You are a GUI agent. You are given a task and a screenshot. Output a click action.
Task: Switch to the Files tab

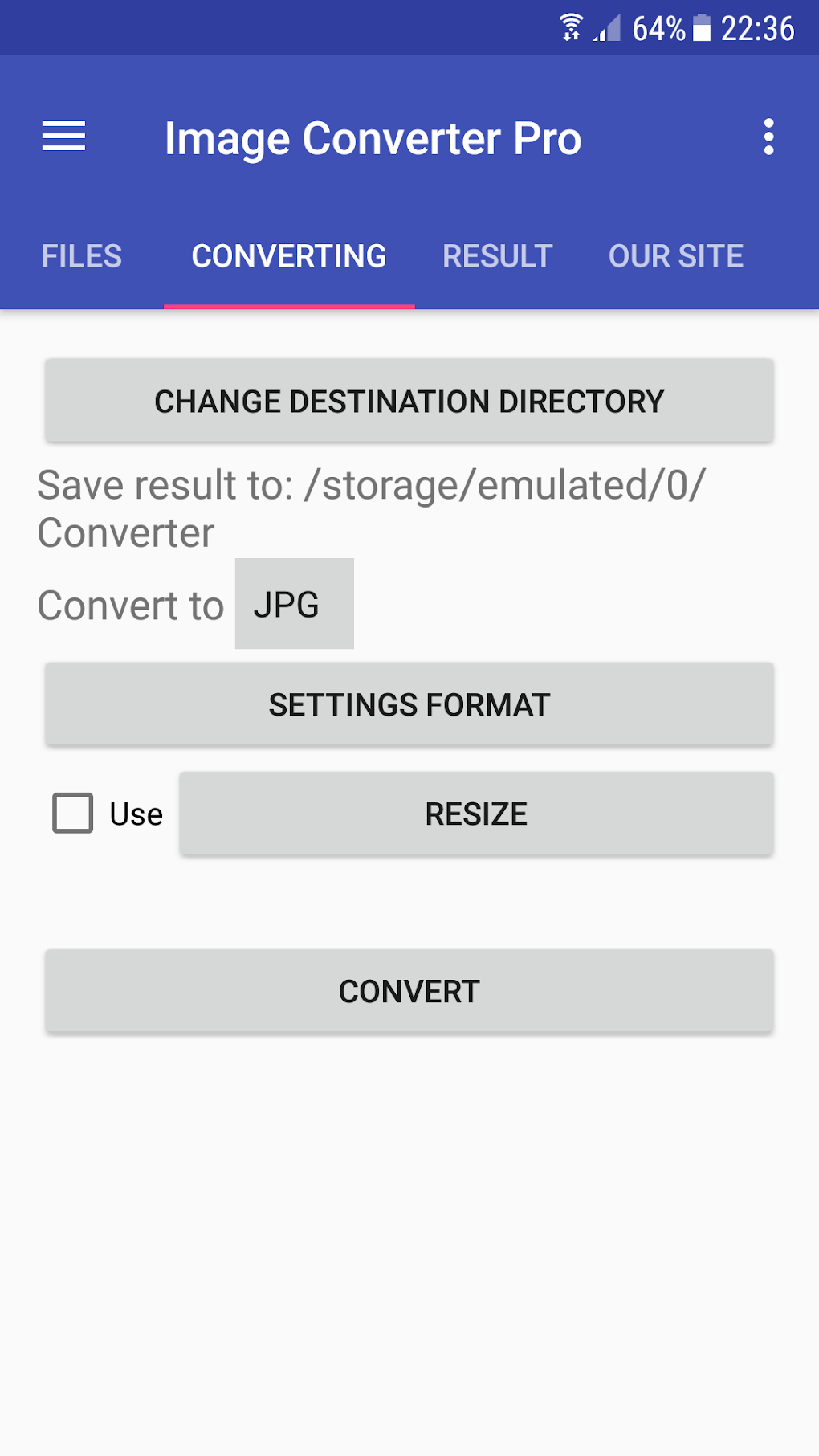coord(82,257)
